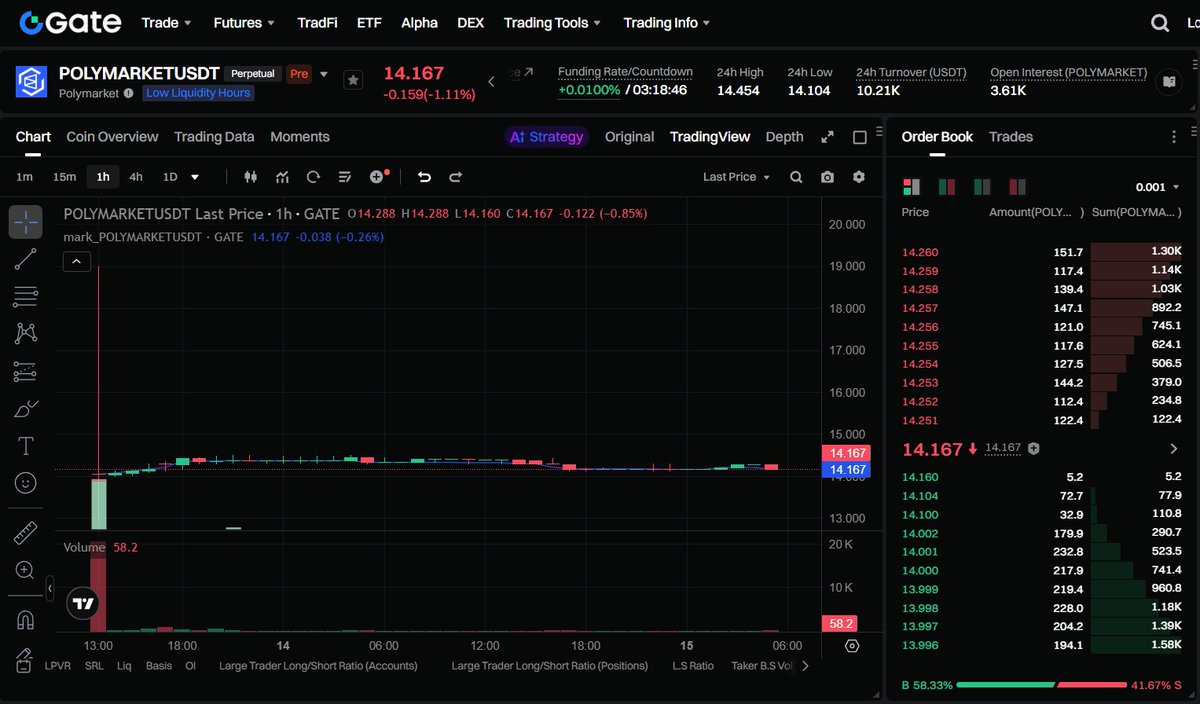Open the emoji icons tool

[x=26, y=483]
